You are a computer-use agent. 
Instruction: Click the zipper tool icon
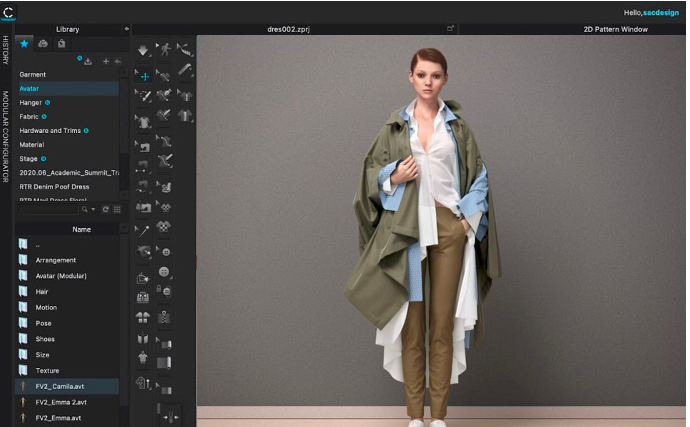pos(164,317)
